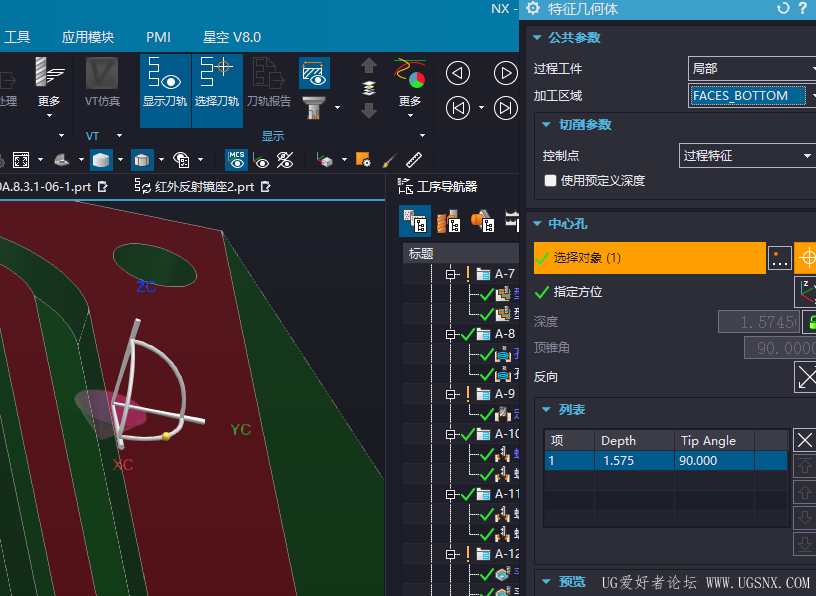Jump to toolpath start (skip back)
Viewport: 816px width, 596px height.
[x=458, y=108]
